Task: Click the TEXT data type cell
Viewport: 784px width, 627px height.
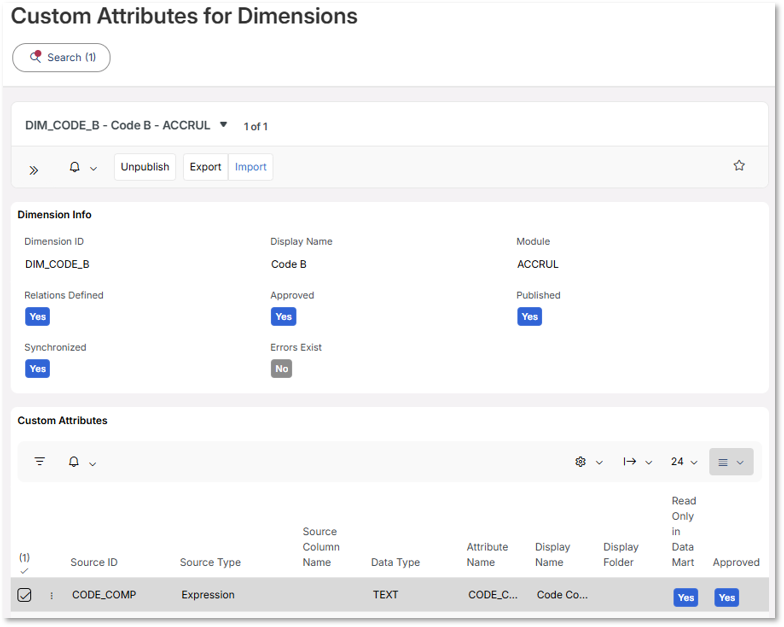Action: click(x=386, y=595)
